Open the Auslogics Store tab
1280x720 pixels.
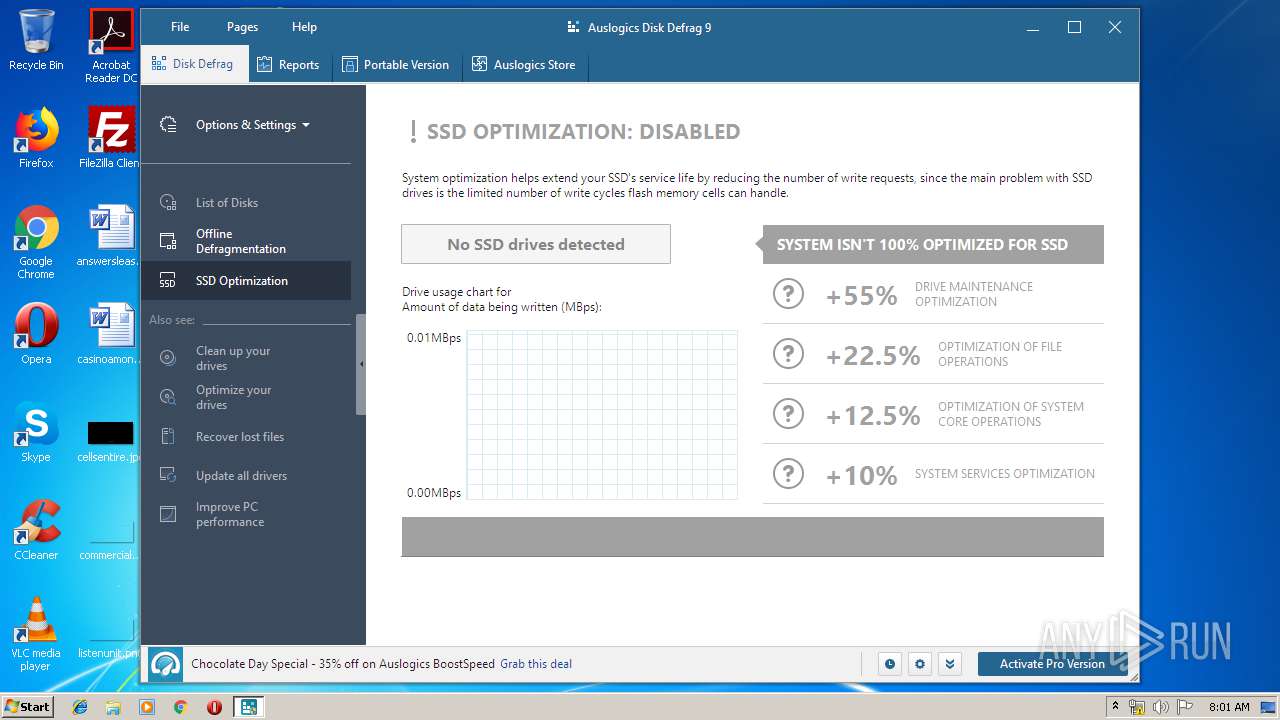[523, 65]
